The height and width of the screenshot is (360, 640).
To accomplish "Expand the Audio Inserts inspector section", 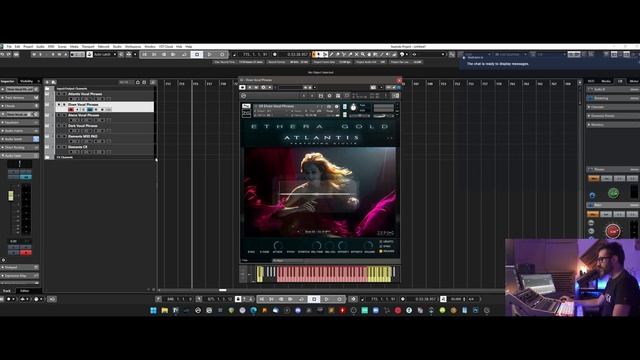I will (x=19, y=131).
